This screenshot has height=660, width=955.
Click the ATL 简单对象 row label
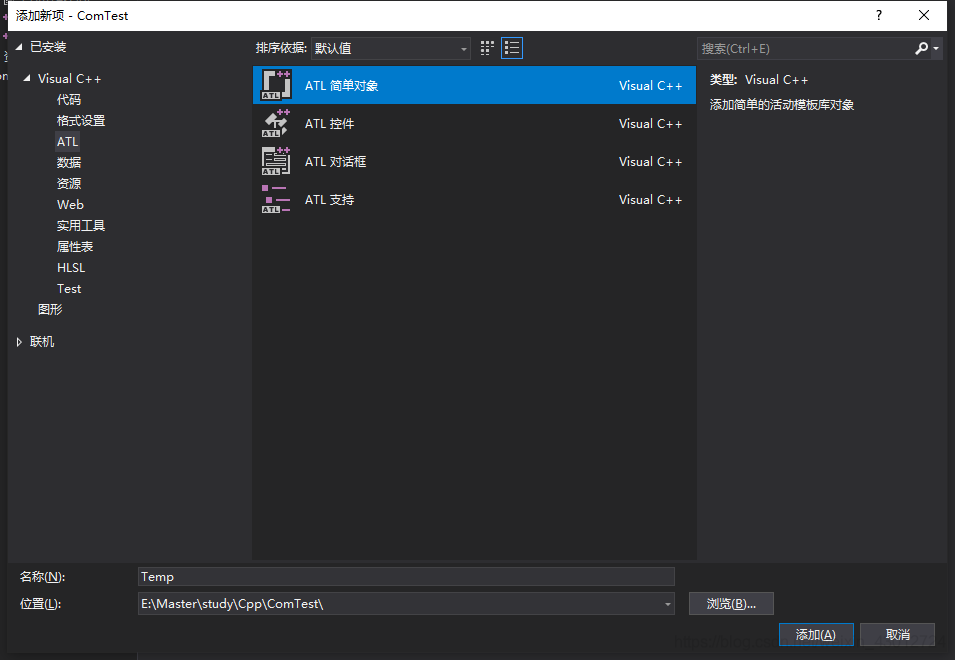[x=342, y=86]
